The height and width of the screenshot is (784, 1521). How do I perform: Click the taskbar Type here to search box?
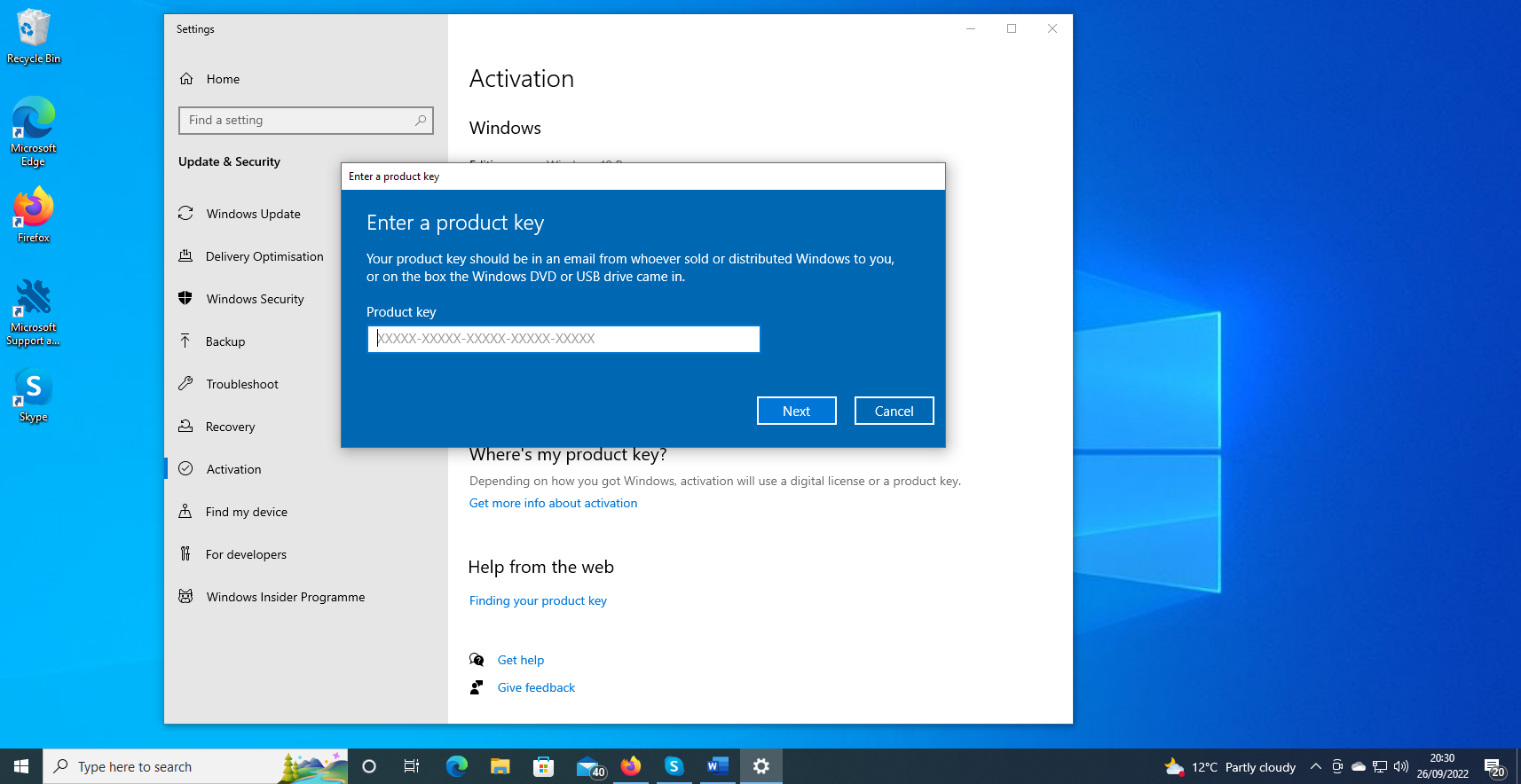click(x=195, y=766)
